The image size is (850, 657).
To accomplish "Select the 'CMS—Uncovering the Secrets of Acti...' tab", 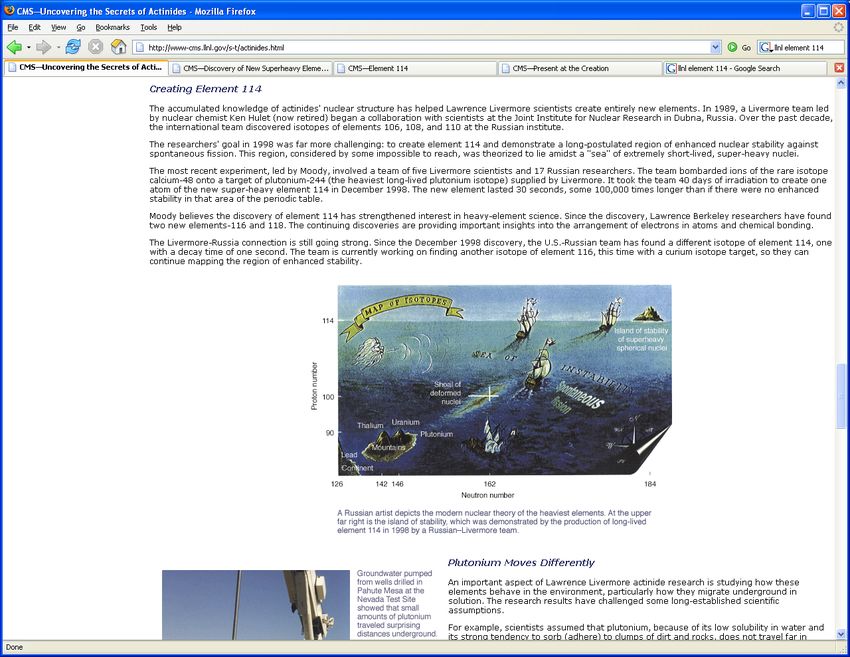I will coord(86,68).
